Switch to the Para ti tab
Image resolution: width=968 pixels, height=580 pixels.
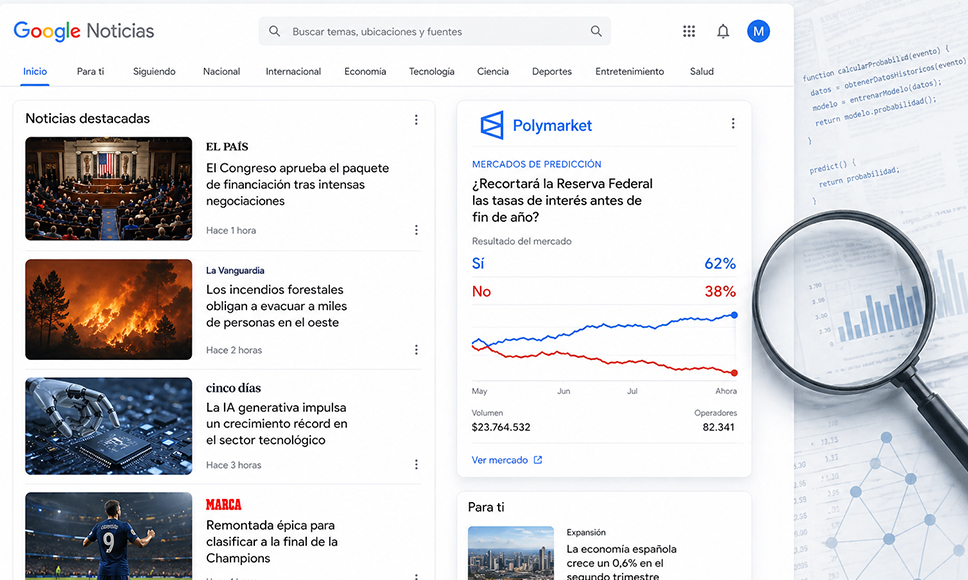[x=90, y=72]
